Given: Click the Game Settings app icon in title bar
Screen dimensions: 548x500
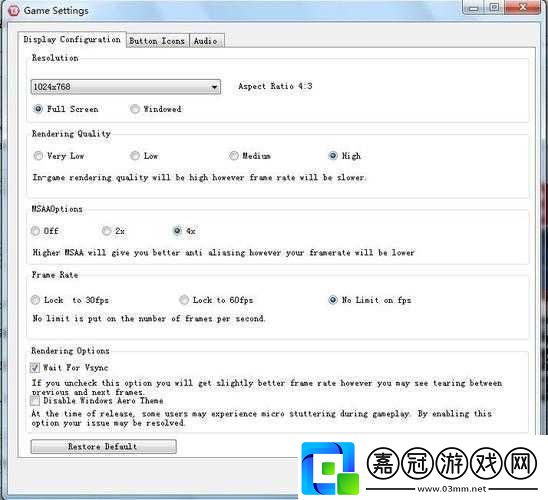Looking at the screenshot, I should (x=13, y=10).
